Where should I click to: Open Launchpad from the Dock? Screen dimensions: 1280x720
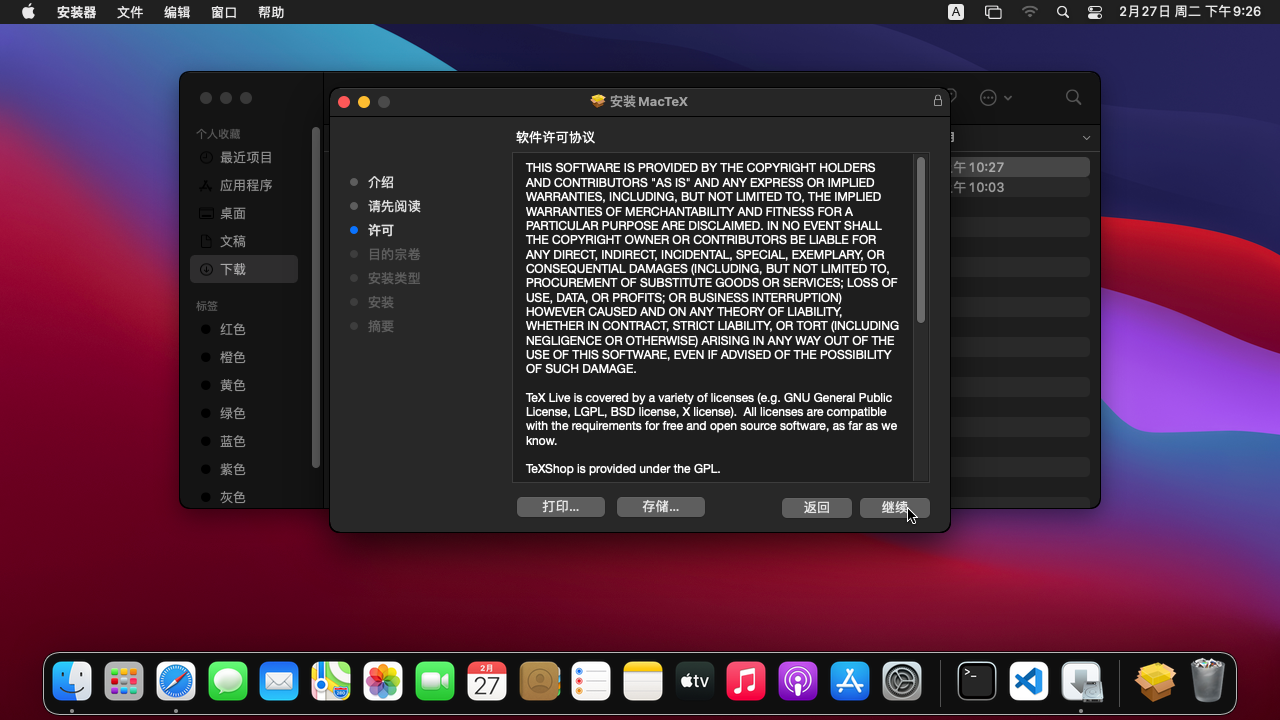click(x=124, y=681)
